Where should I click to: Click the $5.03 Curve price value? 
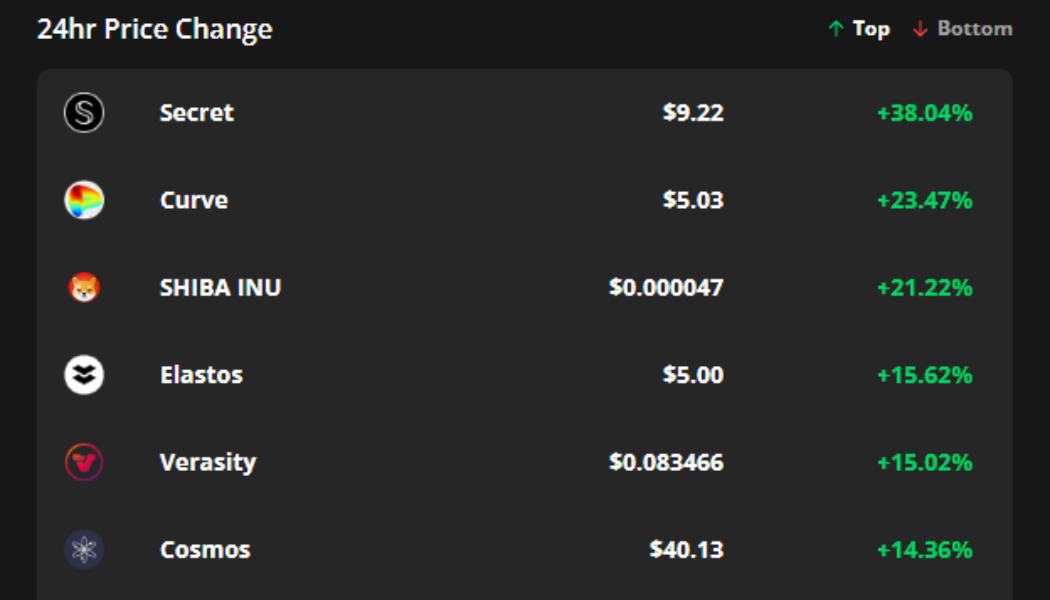pyautogui.click(x=693, y=199)
